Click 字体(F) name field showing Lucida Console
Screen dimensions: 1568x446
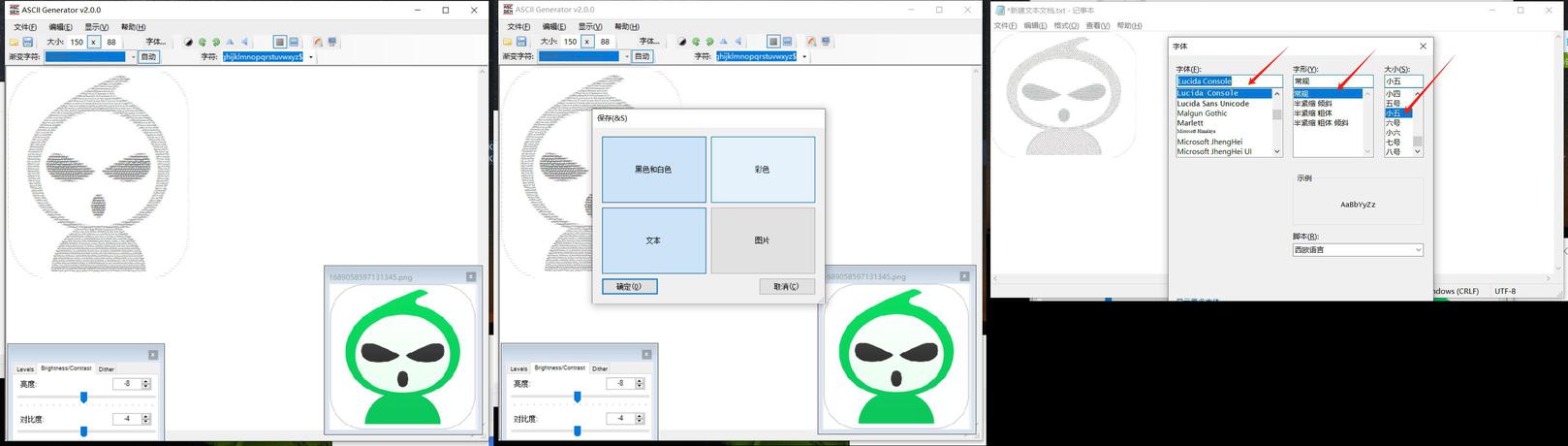[x=1229, y=80]
